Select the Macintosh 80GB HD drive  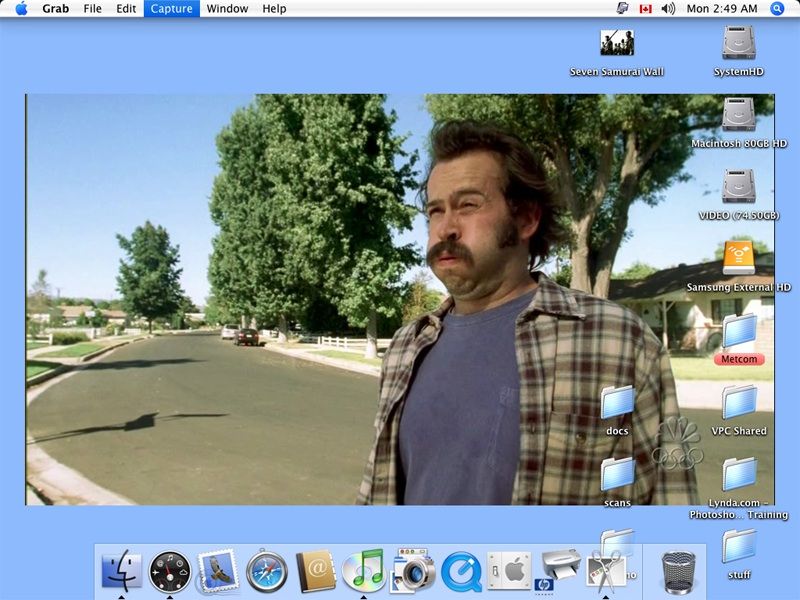(738, 114)
